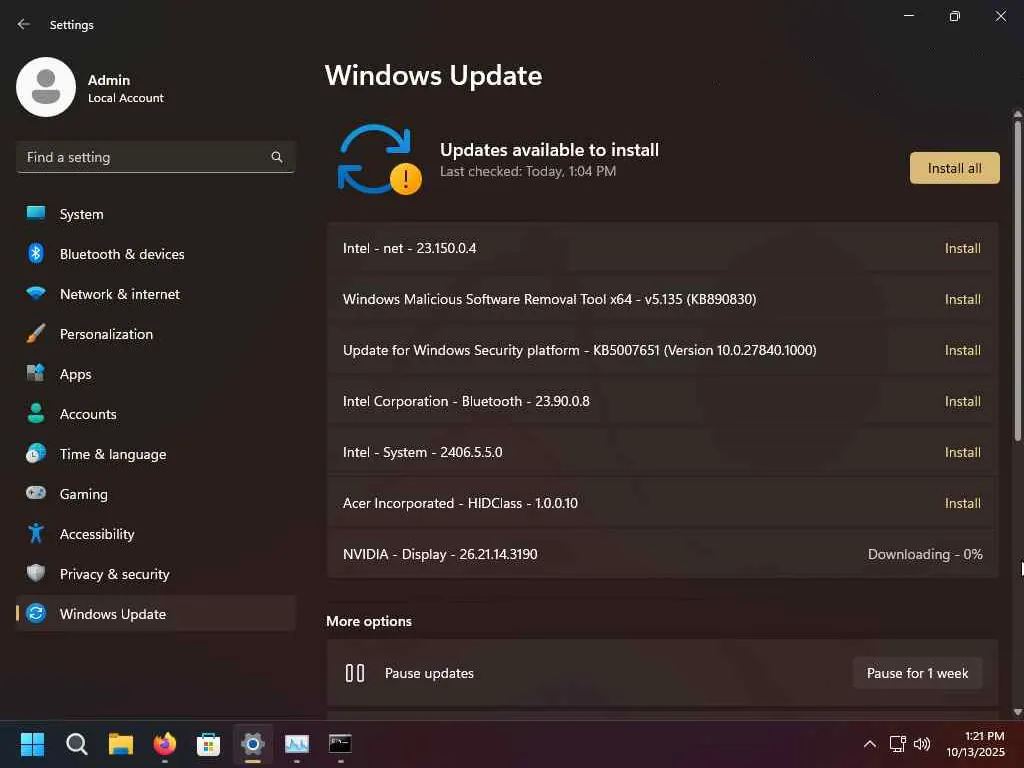Image resolution: width=1024 pixels, height=768 pixels.
Task: Open Gaming settings
Action: click(155, 493)
